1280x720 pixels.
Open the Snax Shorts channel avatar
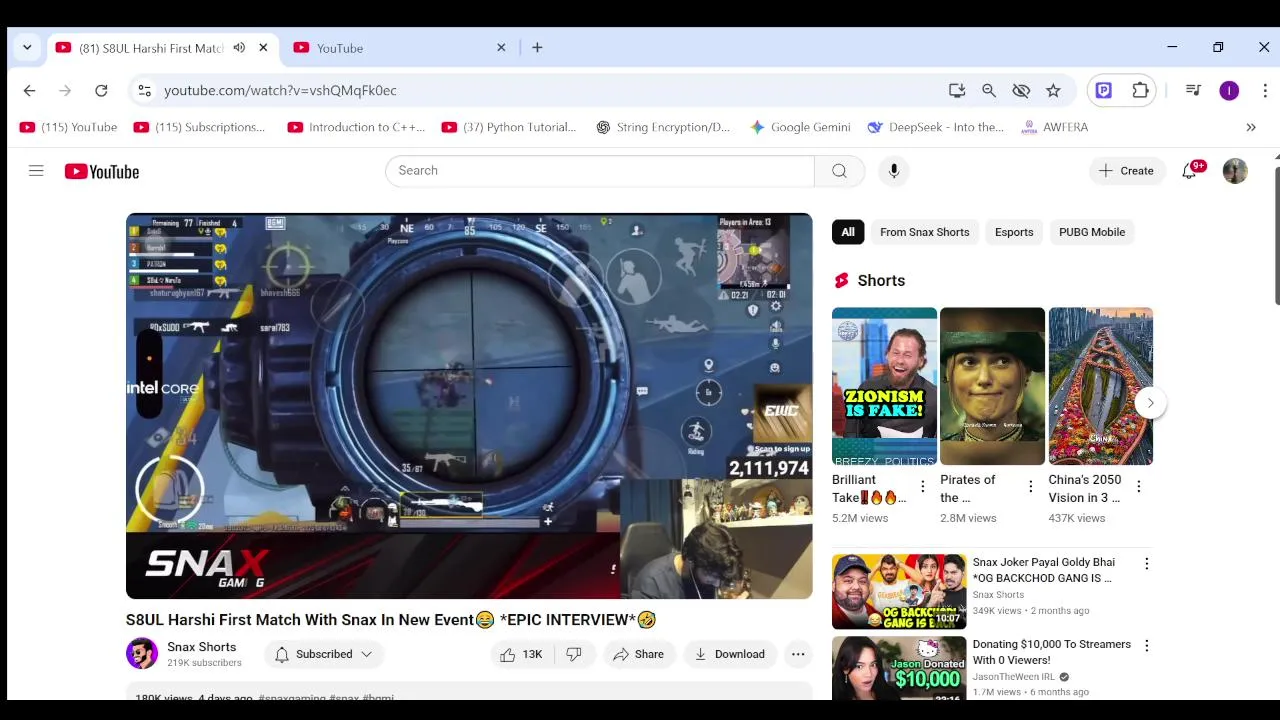pos(142,654)
